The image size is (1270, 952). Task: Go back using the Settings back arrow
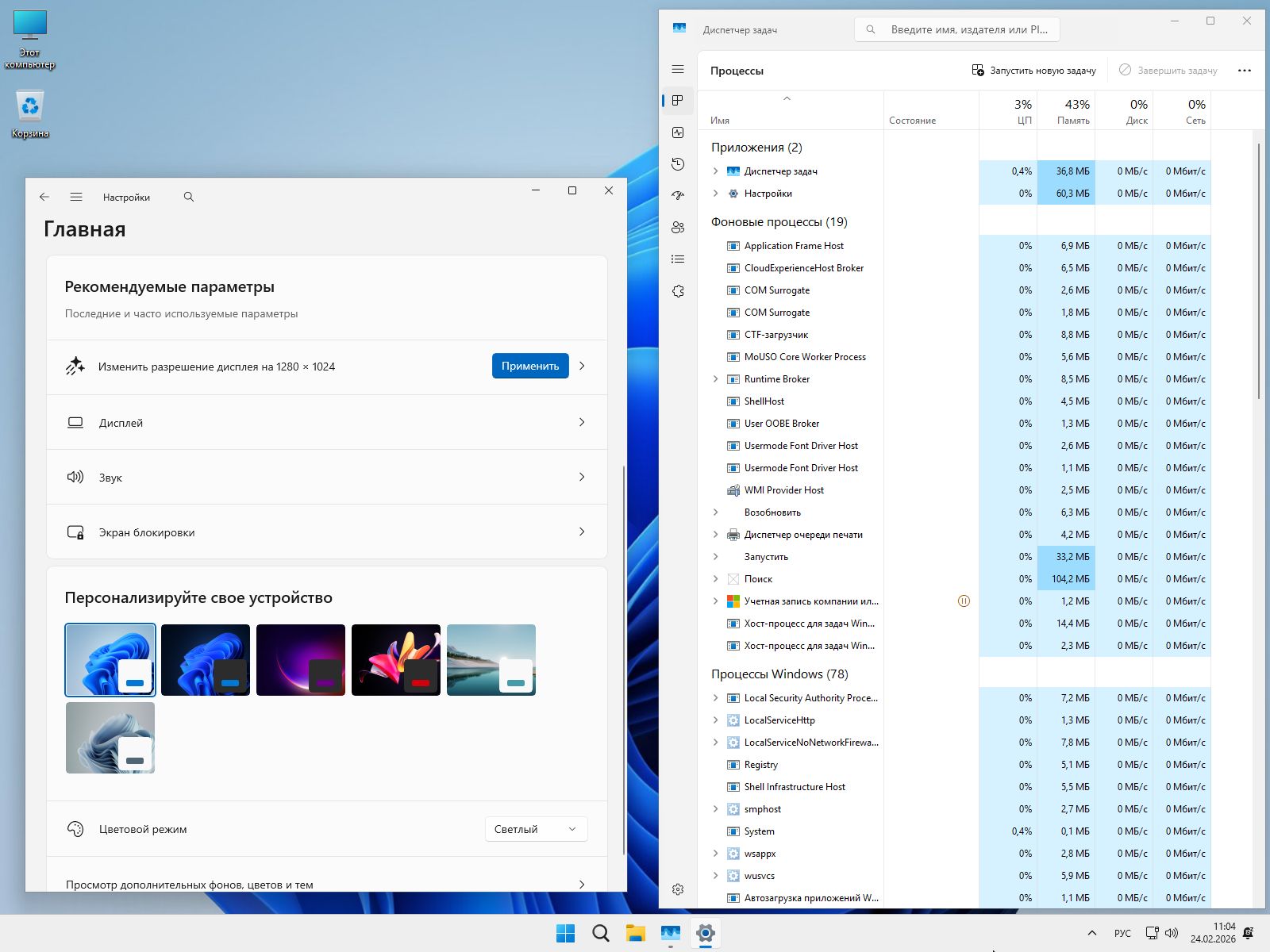point(44,197)
